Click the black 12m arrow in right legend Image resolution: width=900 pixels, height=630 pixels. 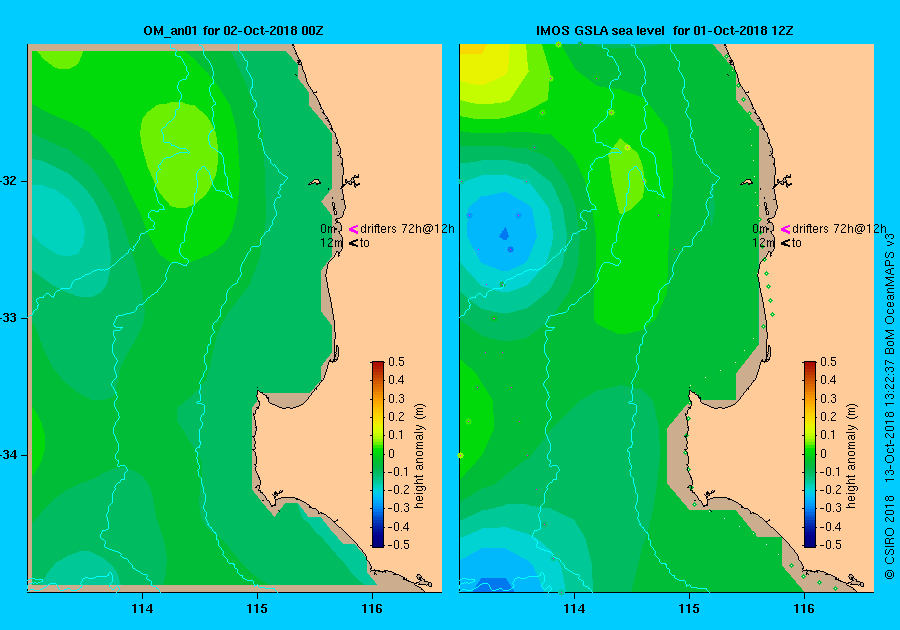pyautogui.click(x=785, y=243)
